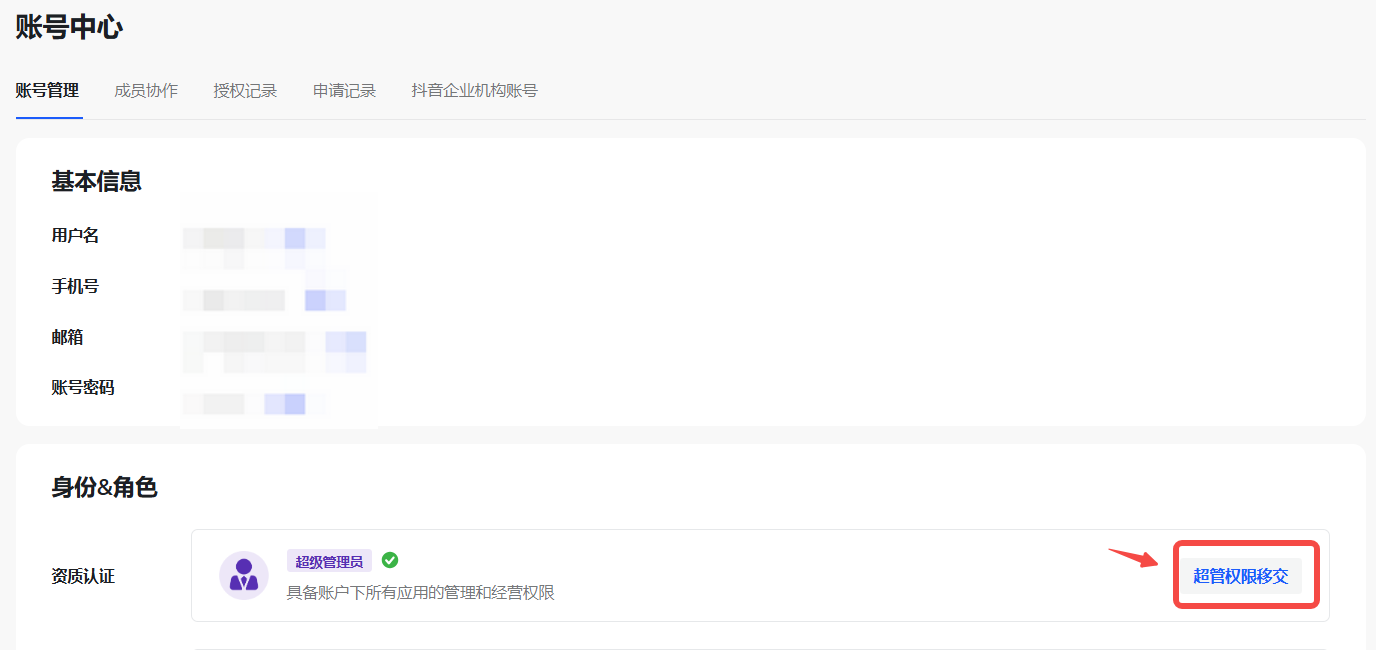1376x650 pixels.
Task: Click the 资质认证 label
Action: (83, 576)
